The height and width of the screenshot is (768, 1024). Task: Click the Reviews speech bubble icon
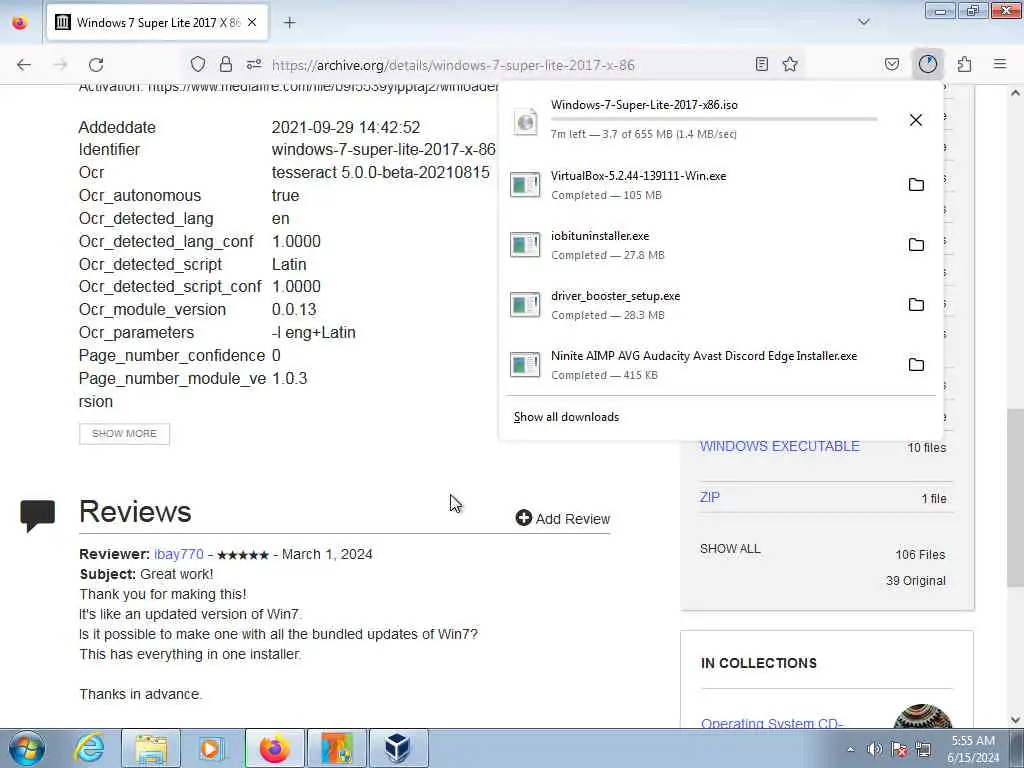tap(37, 516)
